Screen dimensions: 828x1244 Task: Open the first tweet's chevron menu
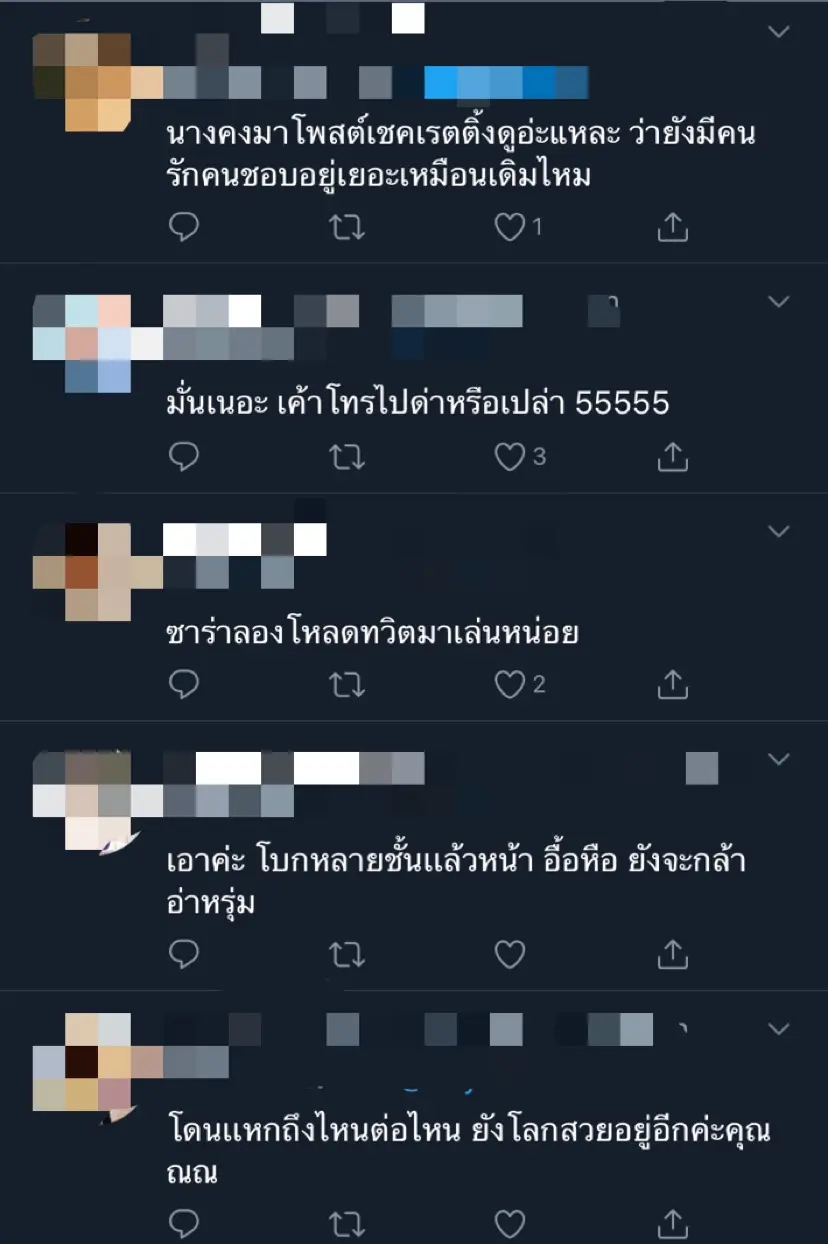778,32
